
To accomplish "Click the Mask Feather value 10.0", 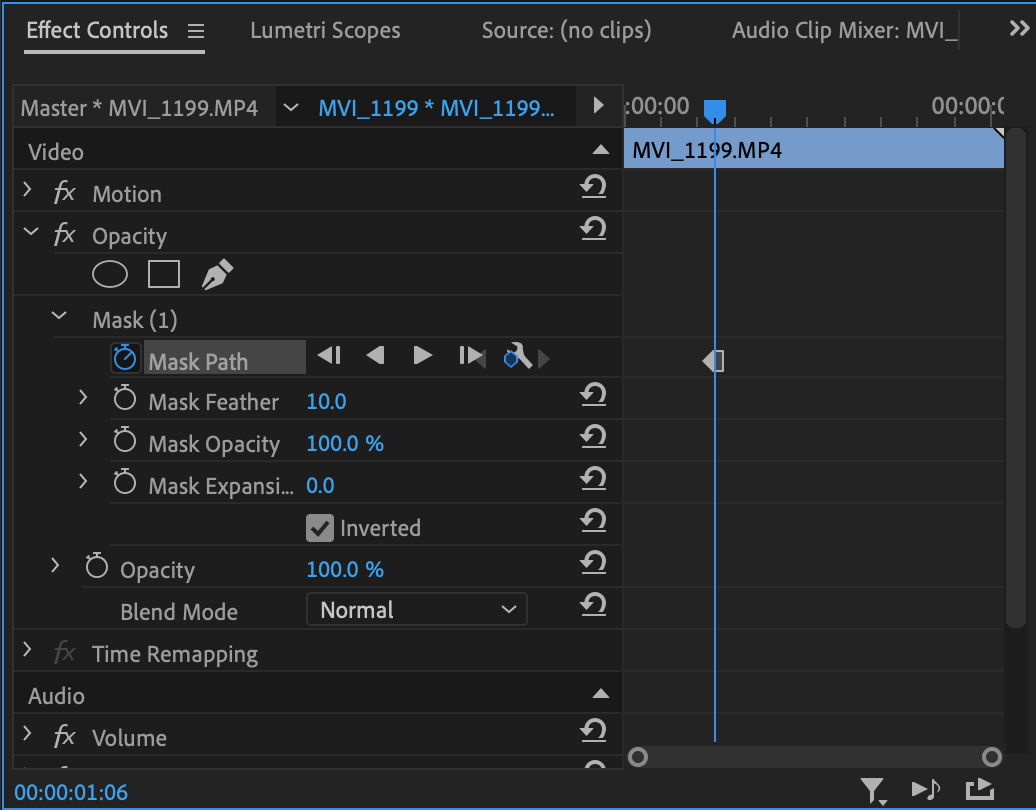I will (326, 402).
